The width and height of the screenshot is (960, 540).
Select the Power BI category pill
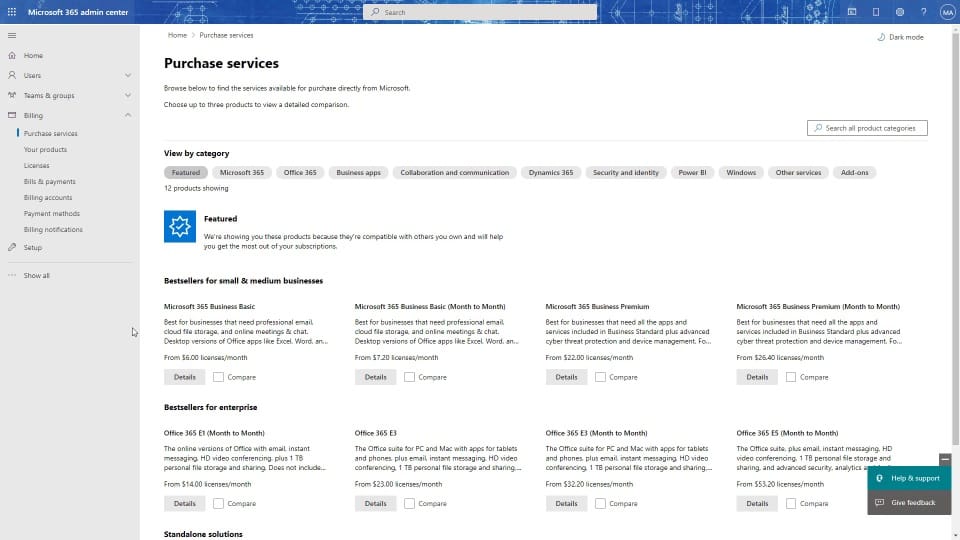pyautogui.click(x=692, y=173)
